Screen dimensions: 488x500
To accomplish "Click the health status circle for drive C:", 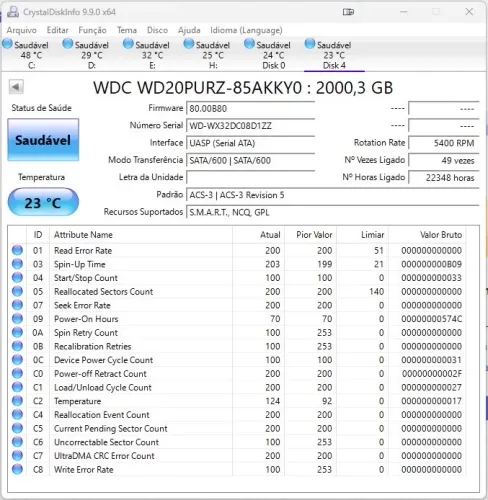I will tap(7, 44).
